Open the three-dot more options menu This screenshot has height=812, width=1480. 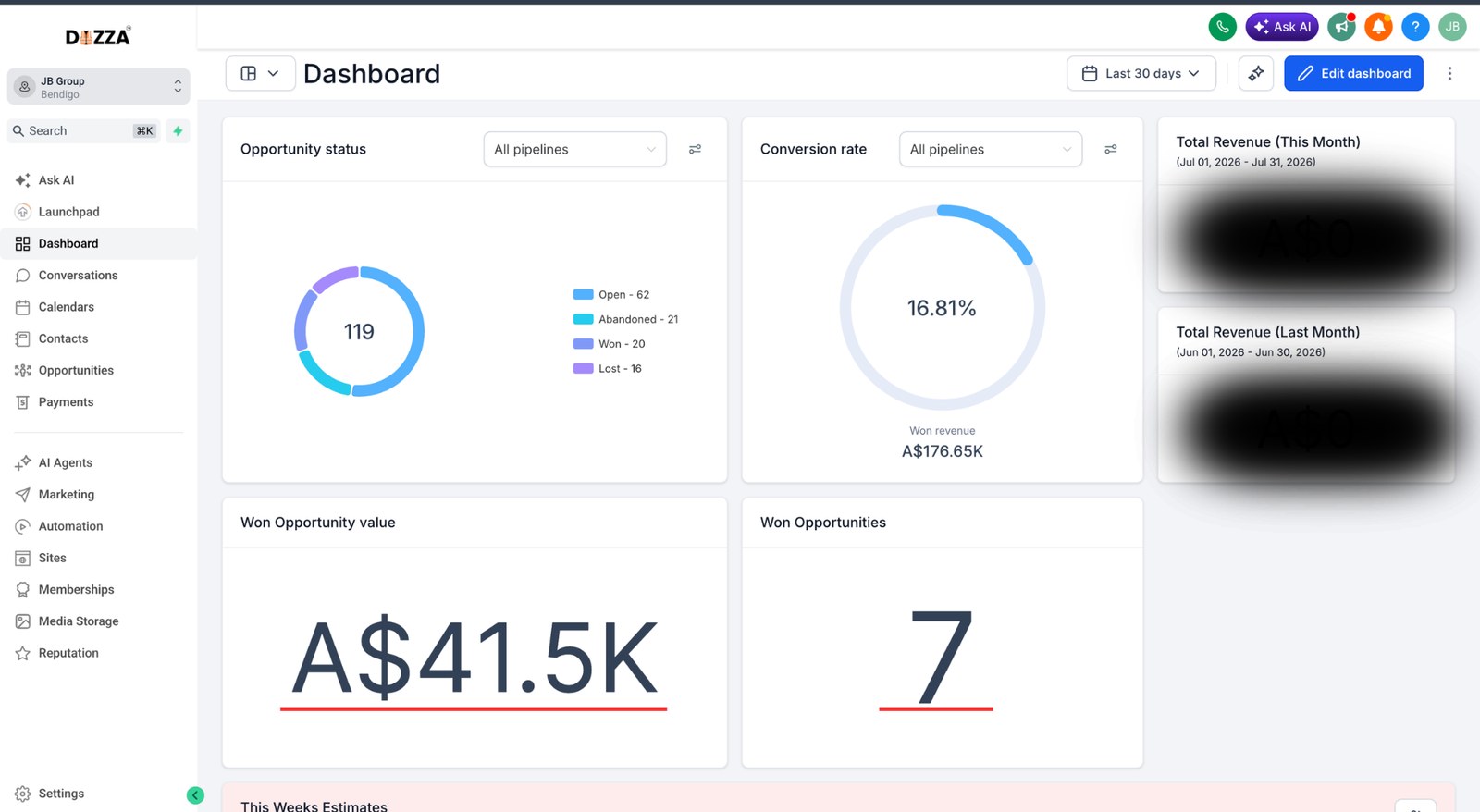click(1449, 73)
